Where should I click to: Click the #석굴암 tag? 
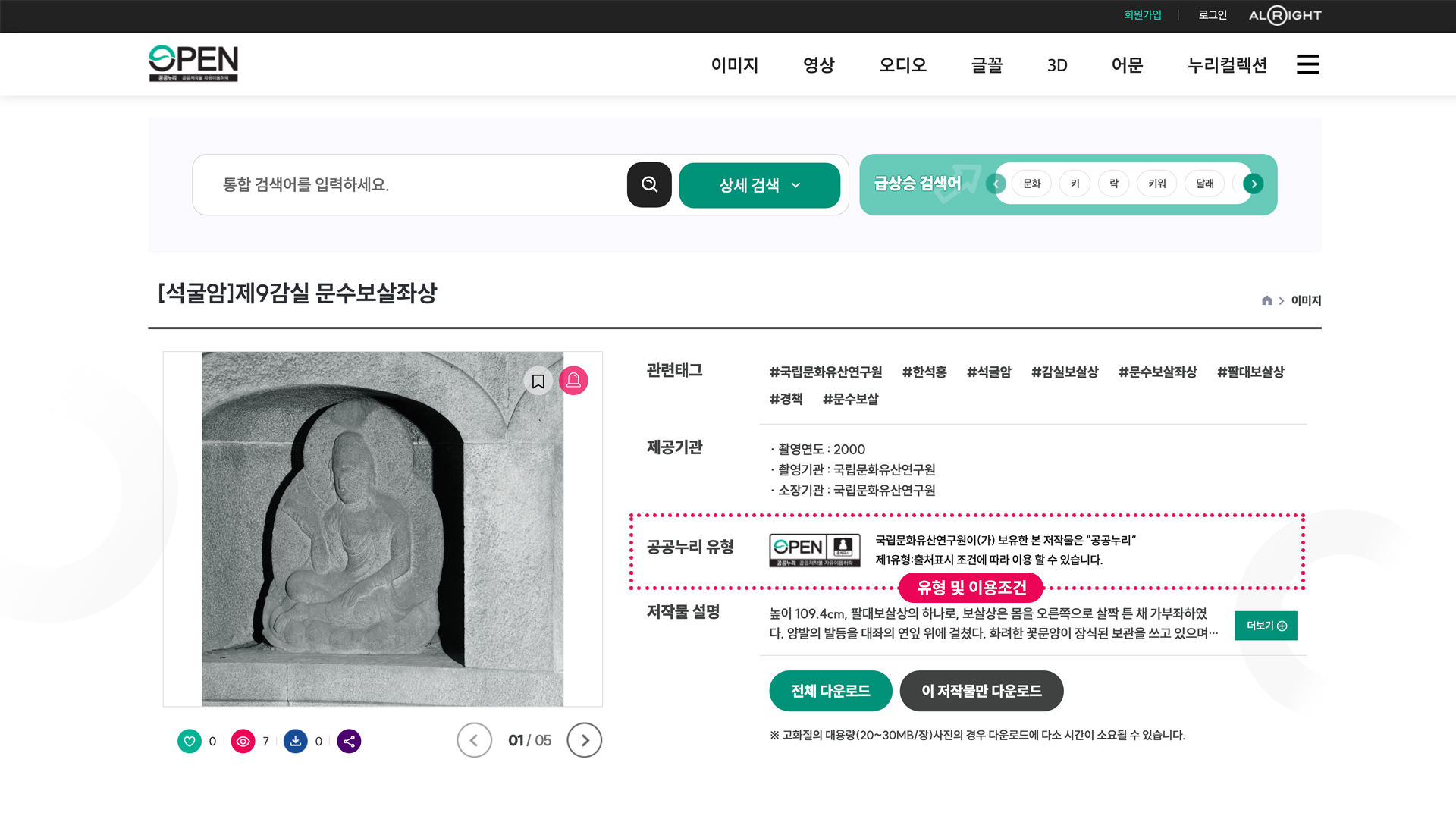[989, 372]
